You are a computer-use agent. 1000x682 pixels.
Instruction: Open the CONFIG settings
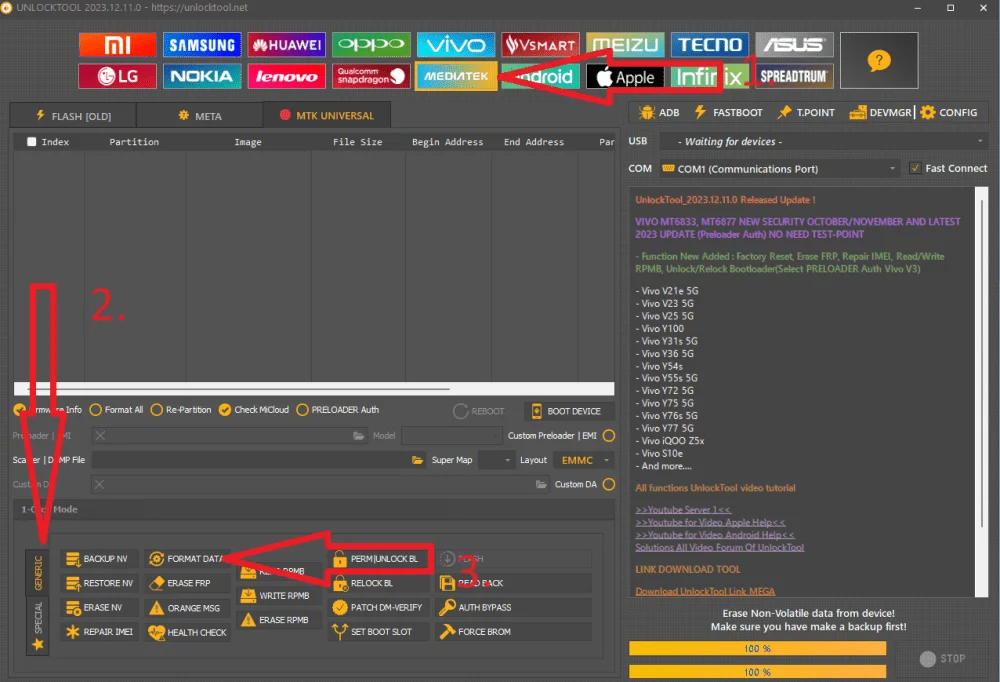tap(949, 112)
